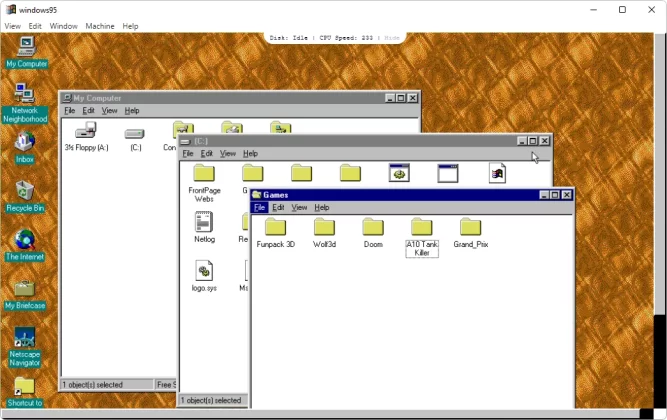Open the emulator top-bar View menu
667x420 pixels.
coord(12,26)
